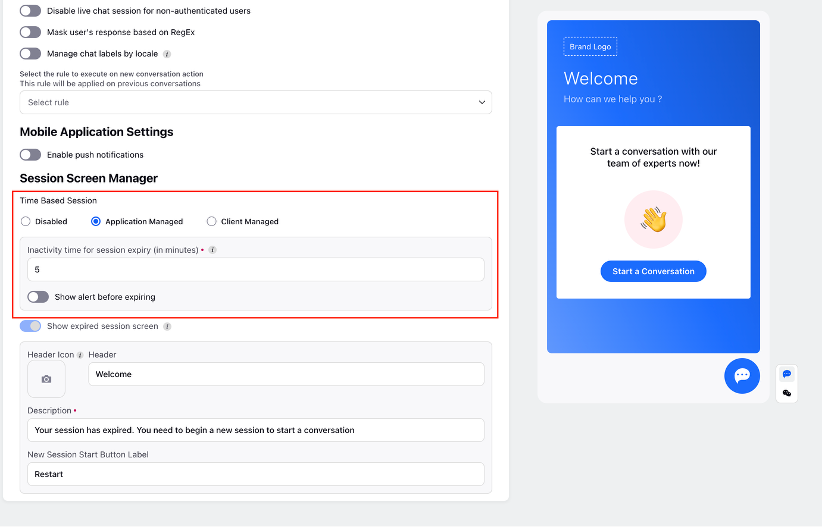This screenshot has height=528, width=822.
Task: Click info icon next to Show expired session screen
Action: pos(167,327)
